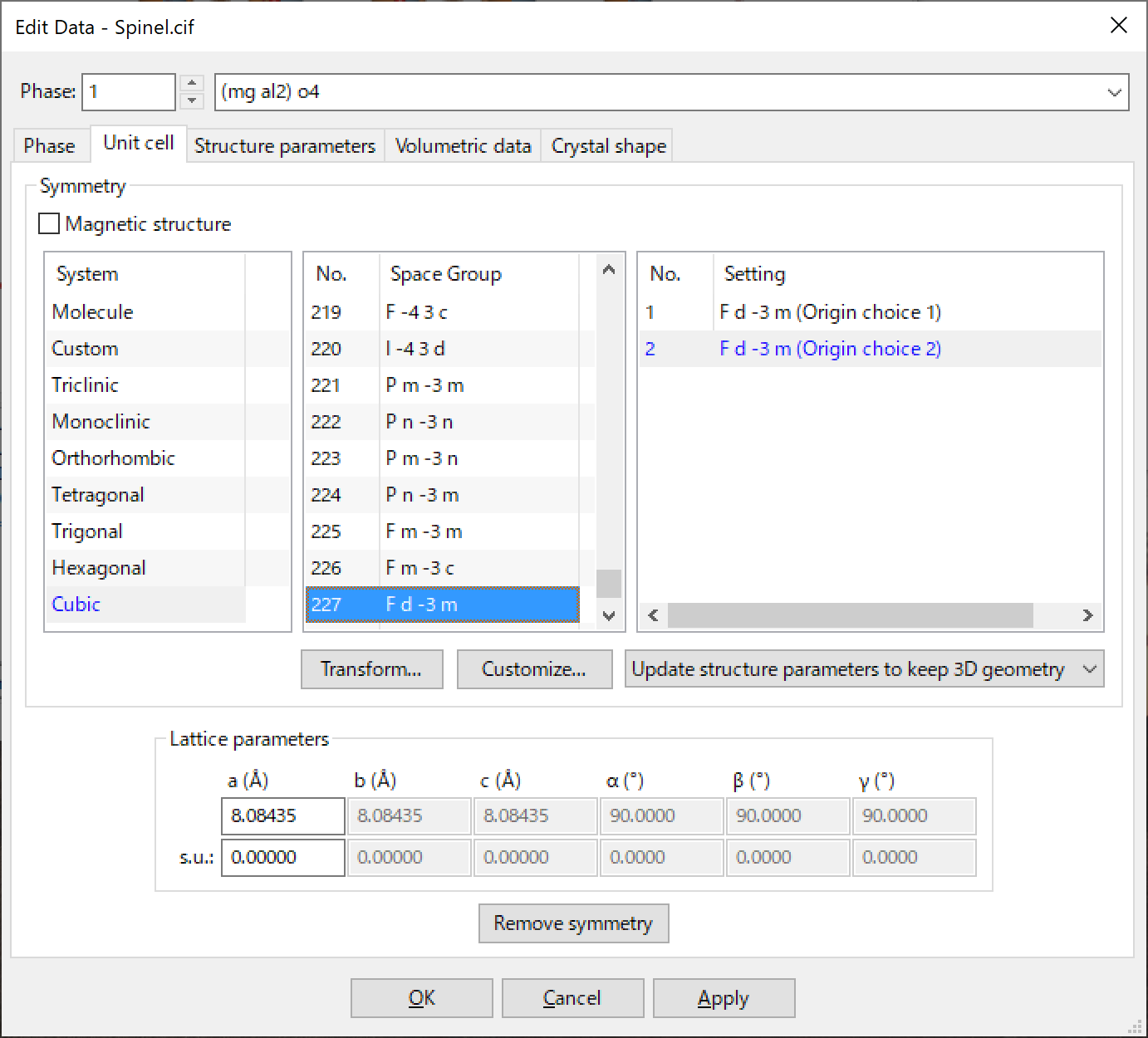This screenshot has height=1038, width=1148.
Task: Go to the Volumetric data tab
Action: [463, 146]
